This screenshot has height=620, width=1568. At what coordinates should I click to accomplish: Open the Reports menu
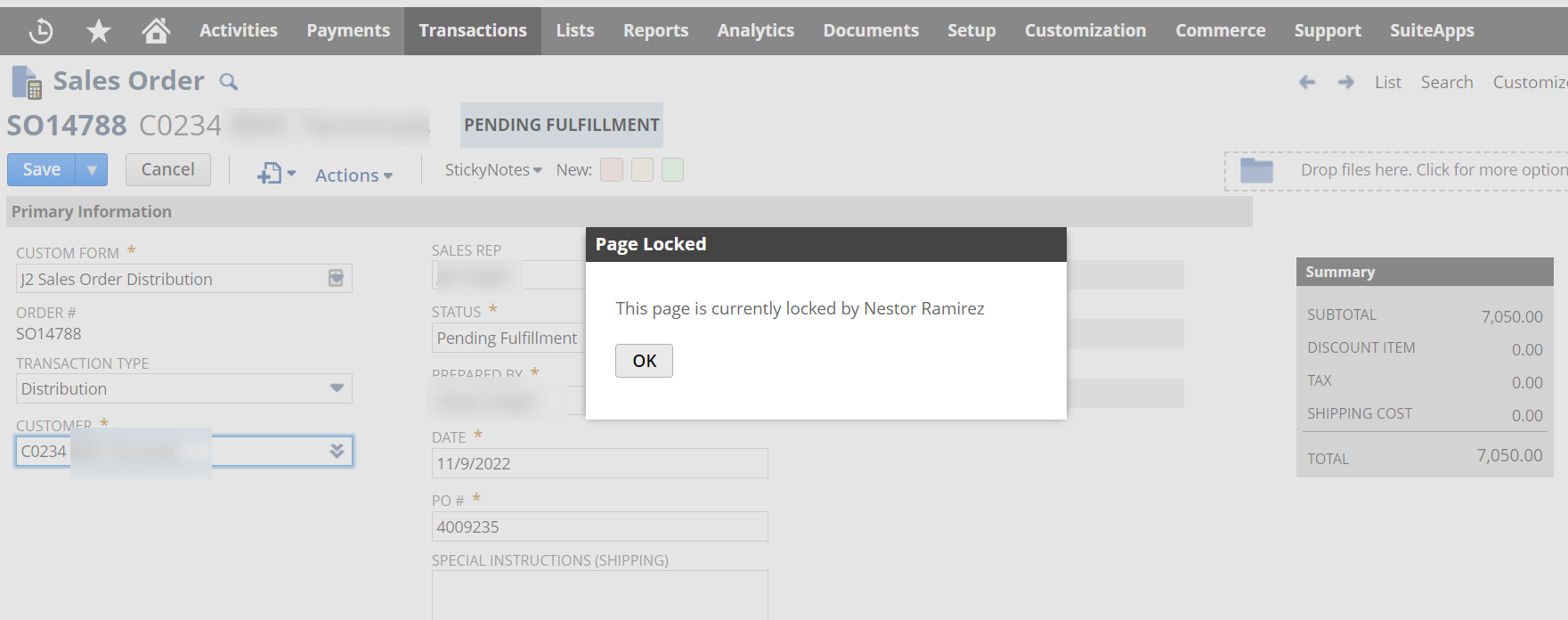655,31
